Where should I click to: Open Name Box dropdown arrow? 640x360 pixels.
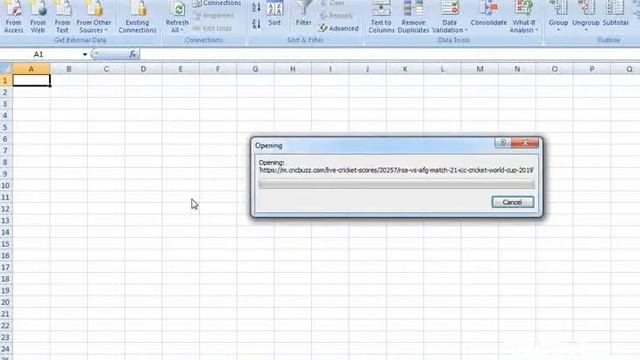(84, 54)
